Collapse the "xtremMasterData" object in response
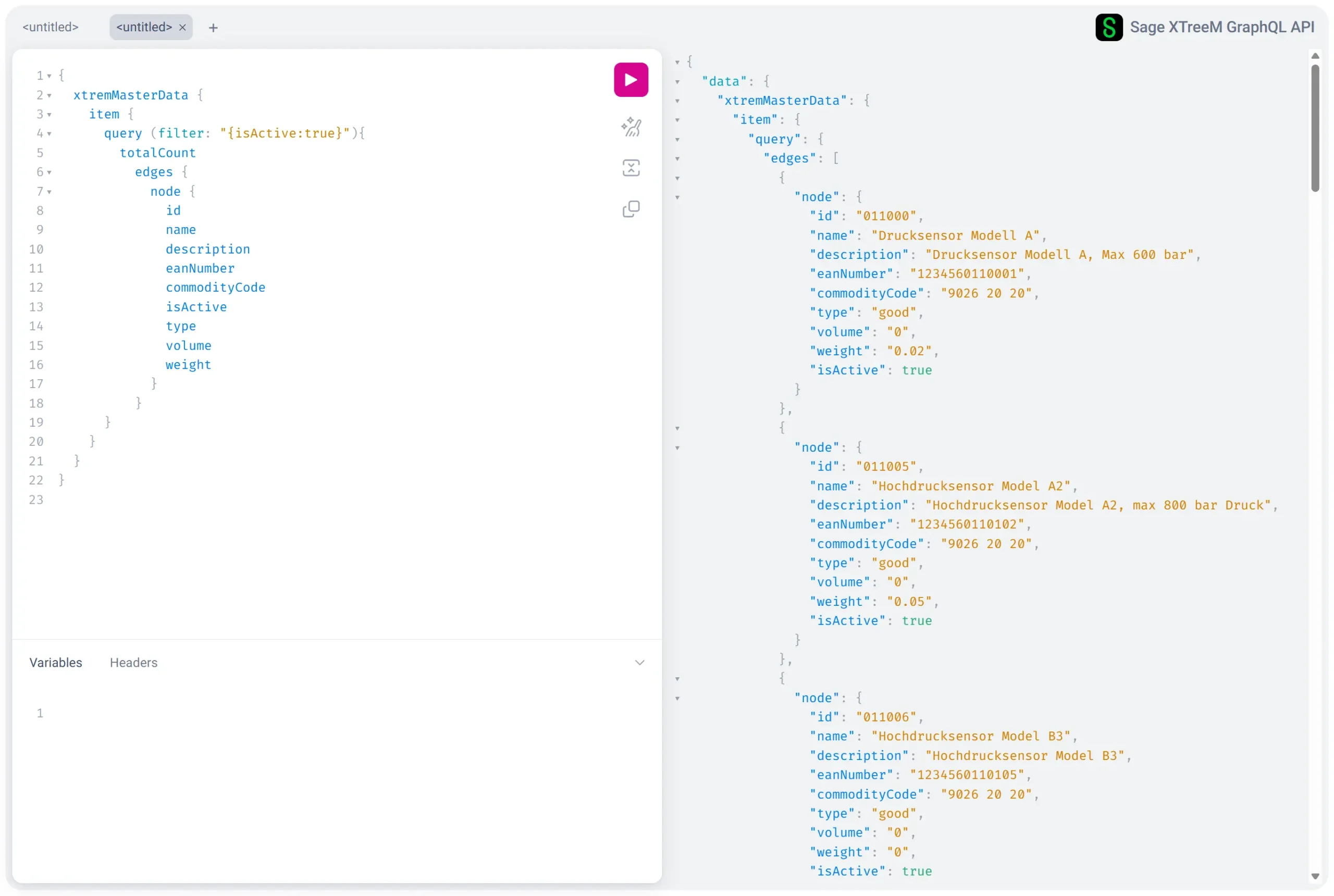1334x896 pixels. click(677, 101)
